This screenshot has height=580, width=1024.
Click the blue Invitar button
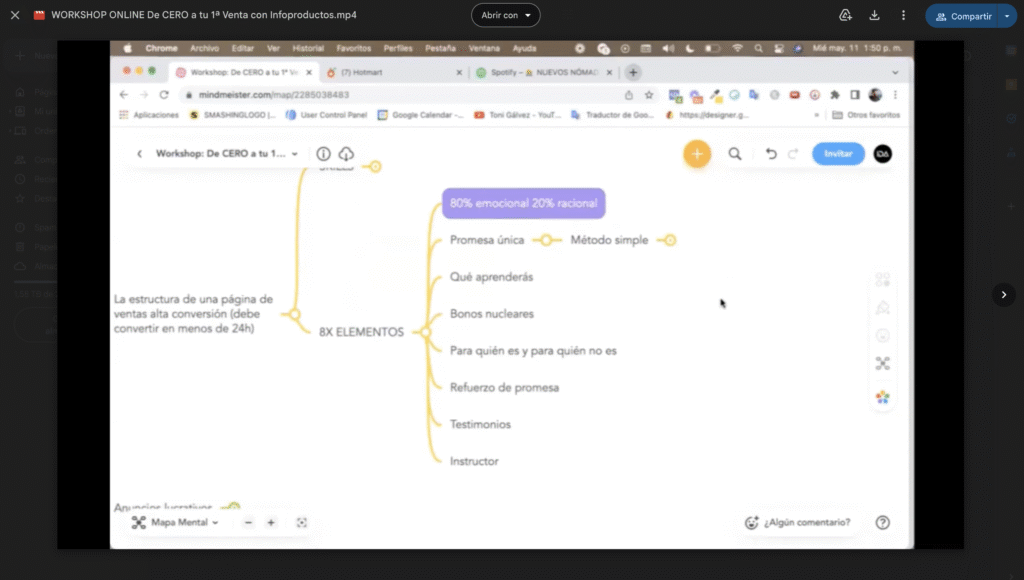838,154
